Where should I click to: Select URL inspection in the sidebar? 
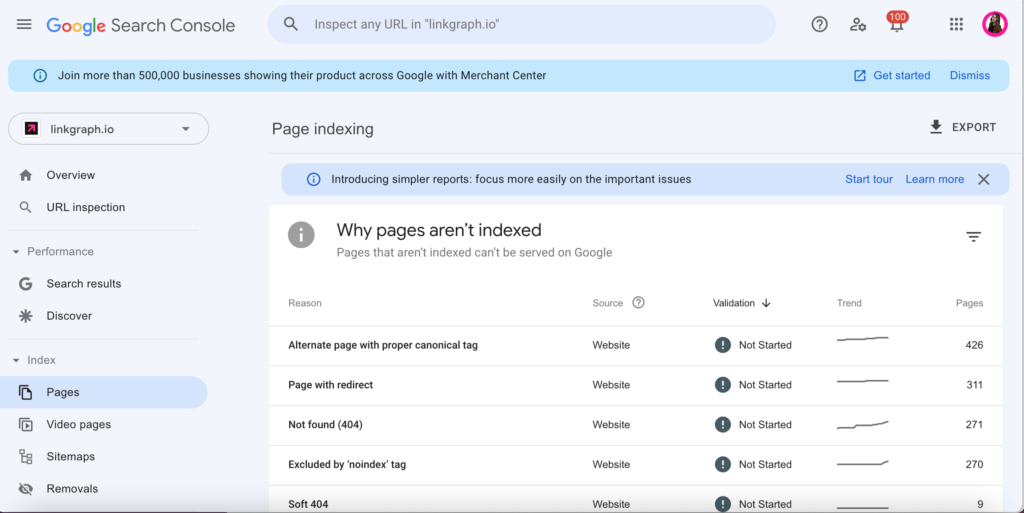click(85, 208)
